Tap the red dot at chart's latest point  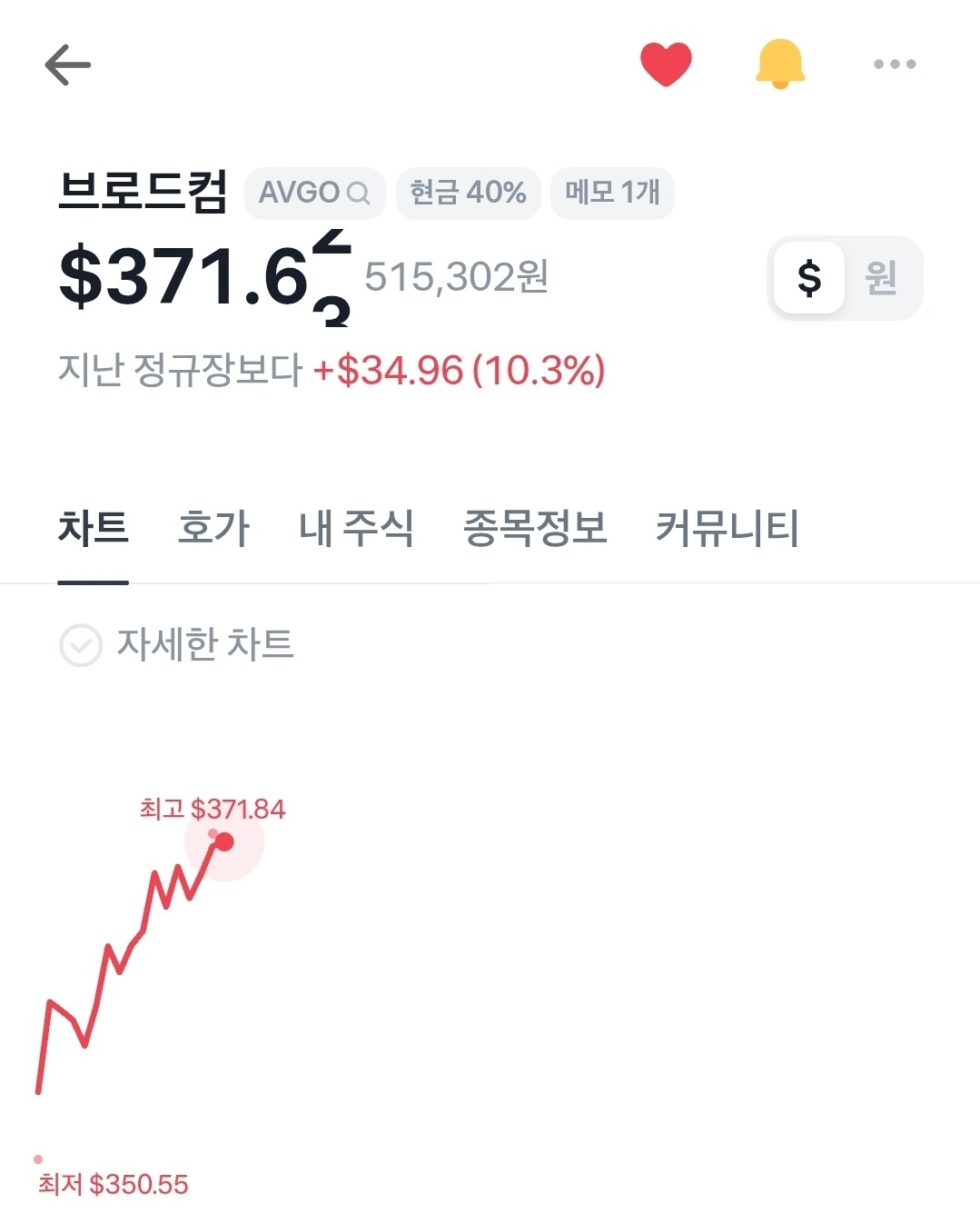pyautogui.click(x=224, y=842)
